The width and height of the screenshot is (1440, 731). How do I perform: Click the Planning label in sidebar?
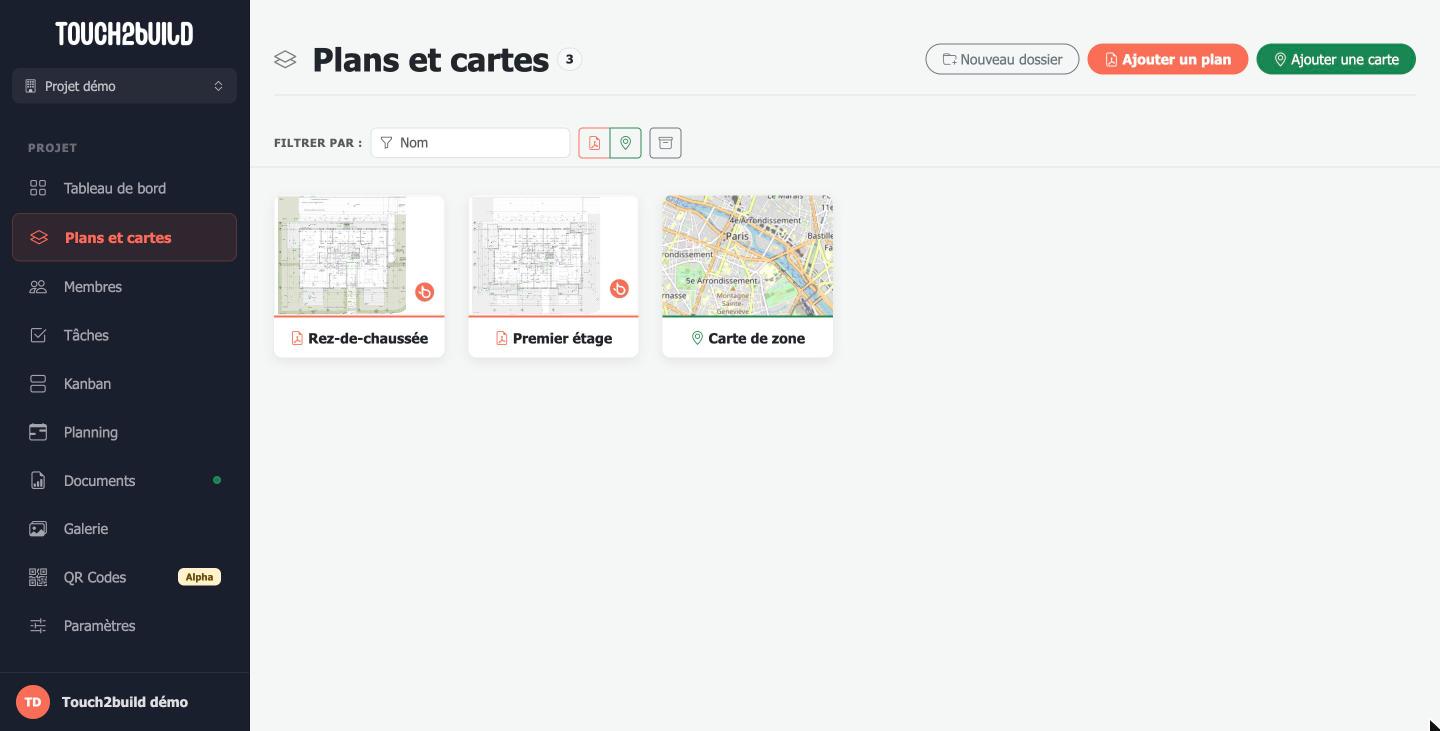pos(91,432)
